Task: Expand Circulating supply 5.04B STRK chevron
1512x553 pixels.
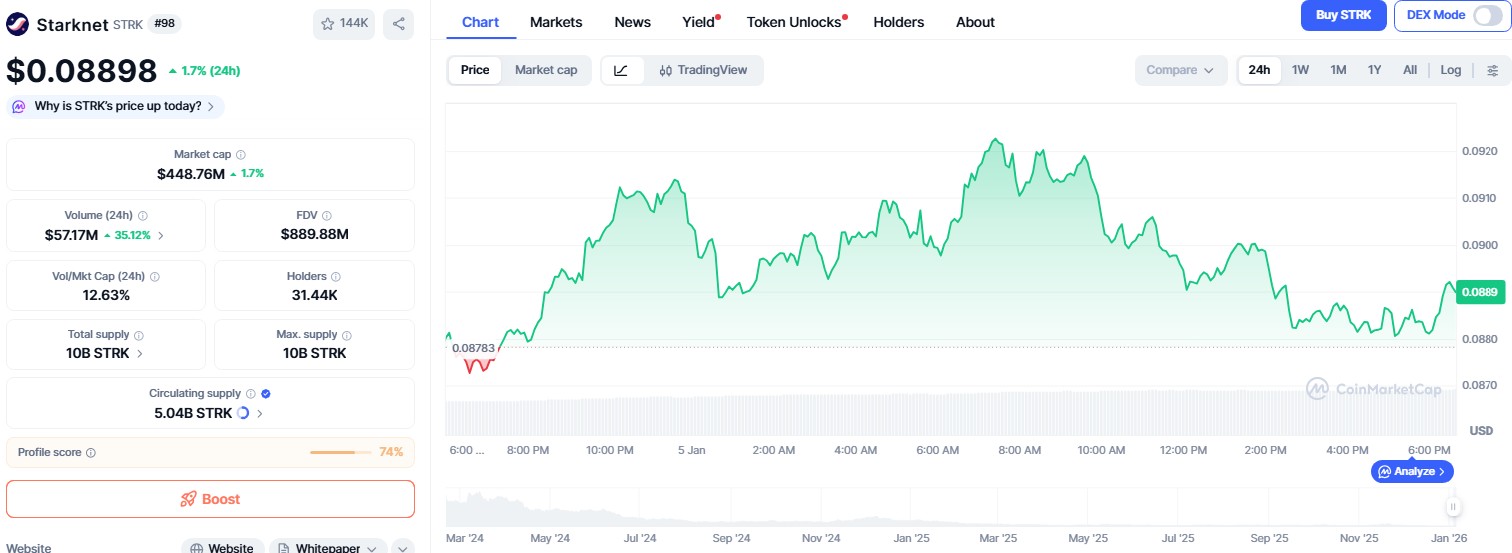Action: 260,413
